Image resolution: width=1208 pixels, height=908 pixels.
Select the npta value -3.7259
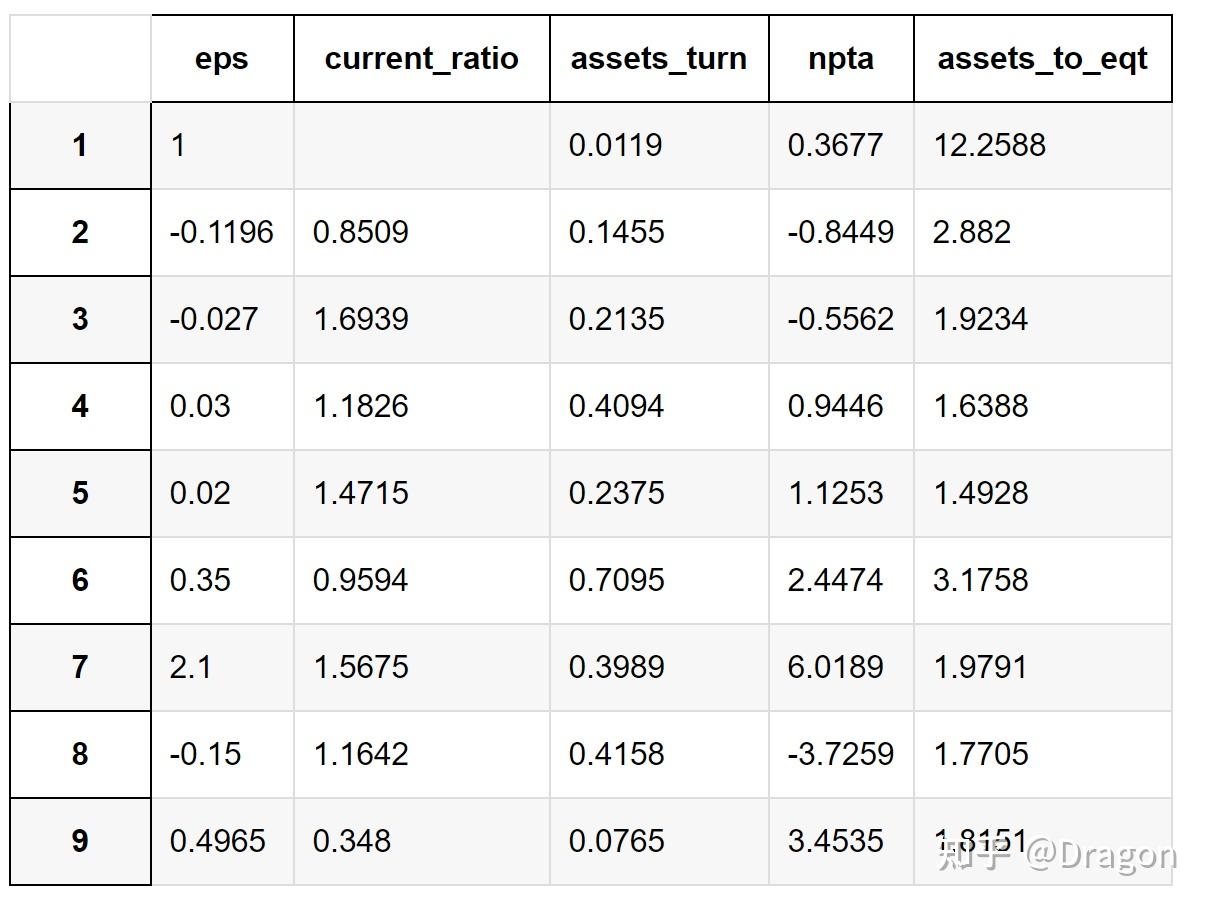tap(840, 754)
